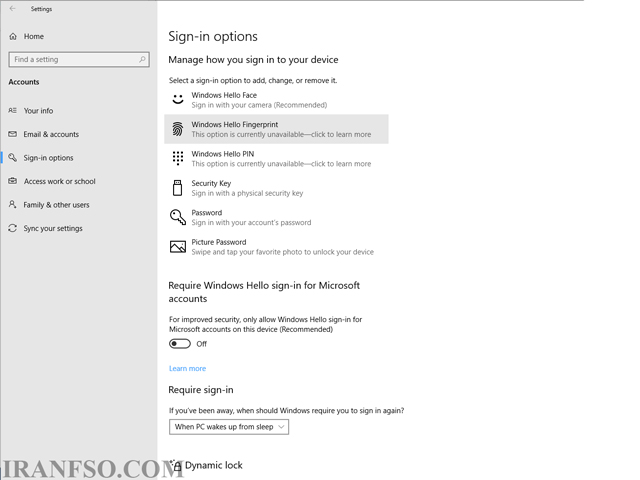This screenshot has width=640, height=480.
Task: Click the Sync your settings arrows icon
Action: coord(13,228)
